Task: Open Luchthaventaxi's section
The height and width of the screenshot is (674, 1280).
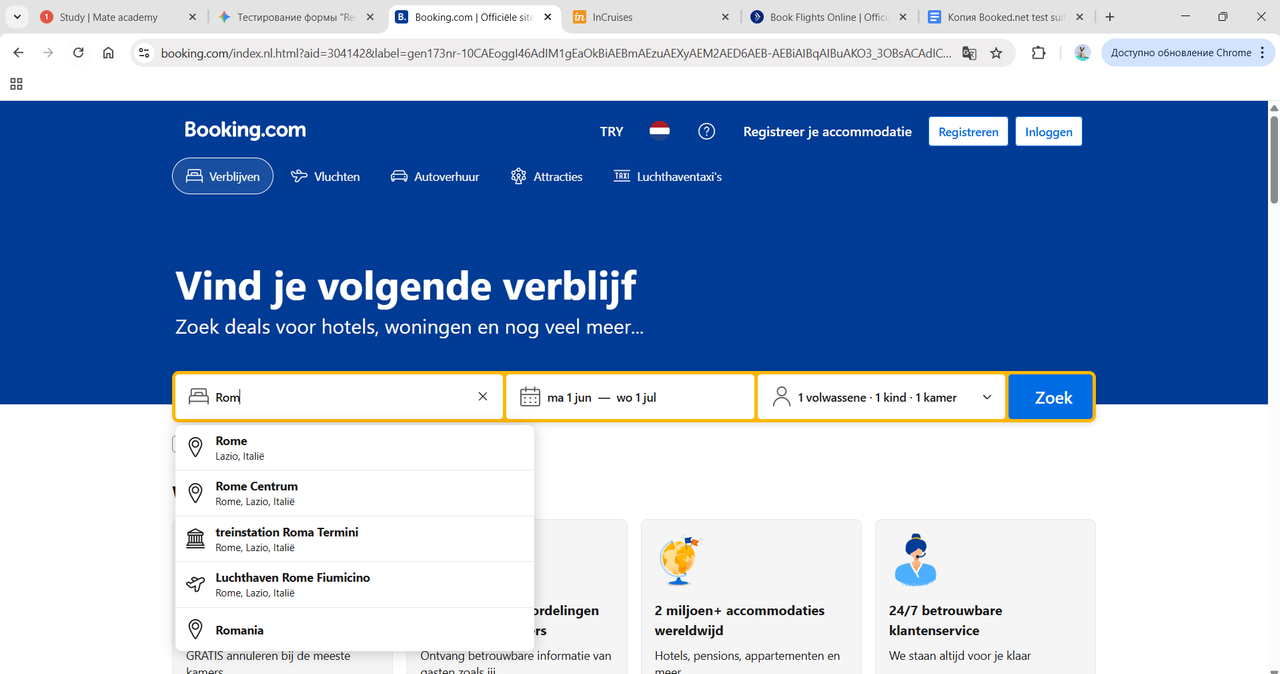Action: (x=667, y=176)
